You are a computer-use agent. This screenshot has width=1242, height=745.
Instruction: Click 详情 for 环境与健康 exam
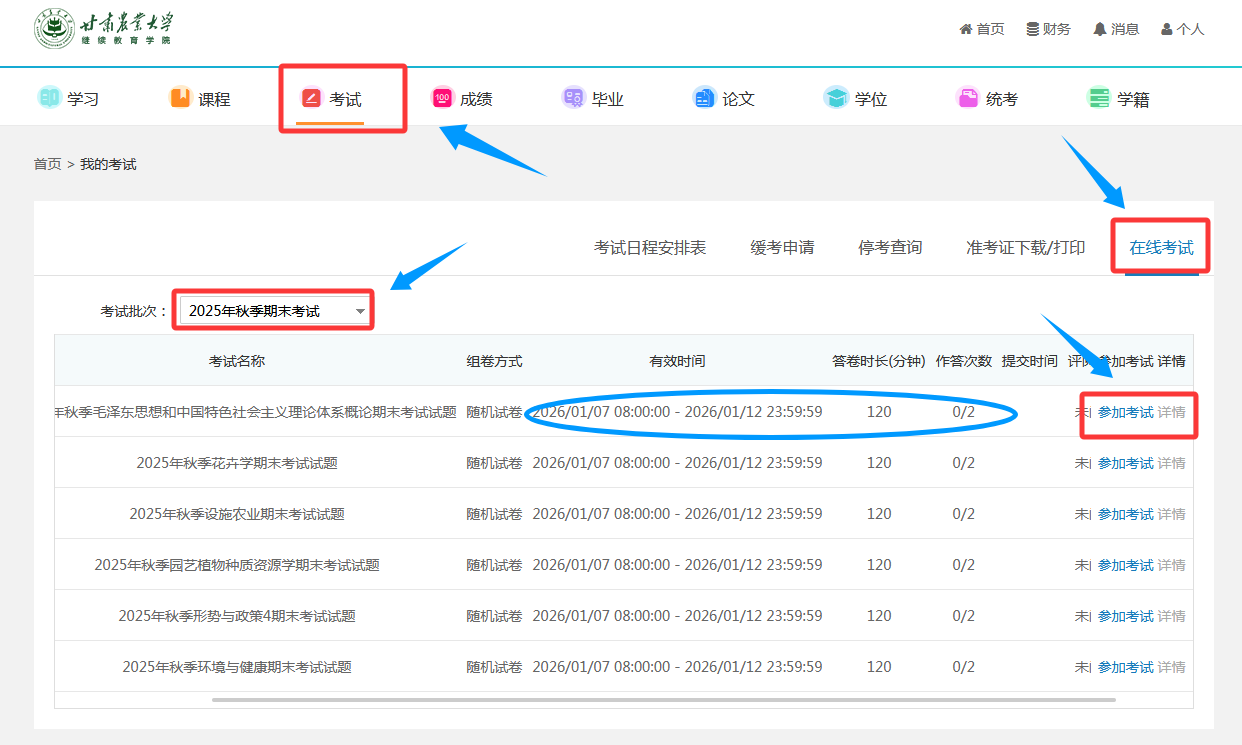click(1171, 667)
